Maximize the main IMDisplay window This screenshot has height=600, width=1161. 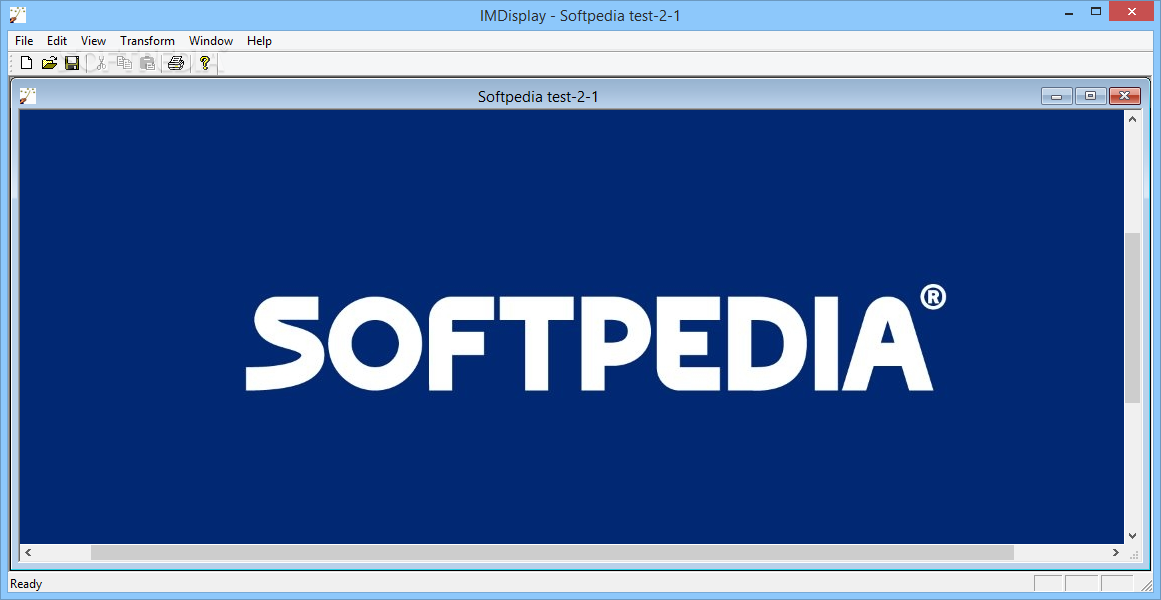point(1097,11)
